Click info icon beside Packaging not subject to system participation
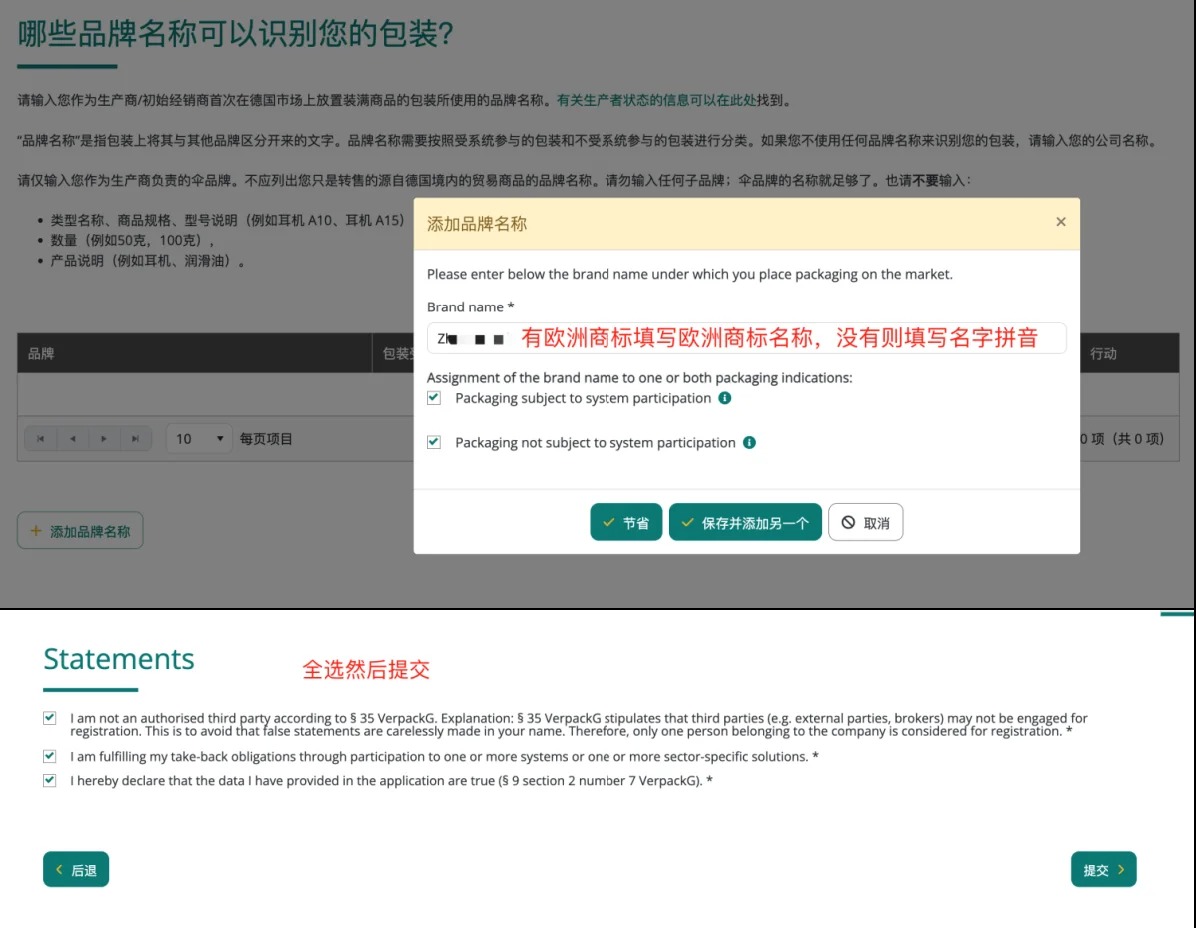Screen dimensions: 1196x928 (749, 442)
